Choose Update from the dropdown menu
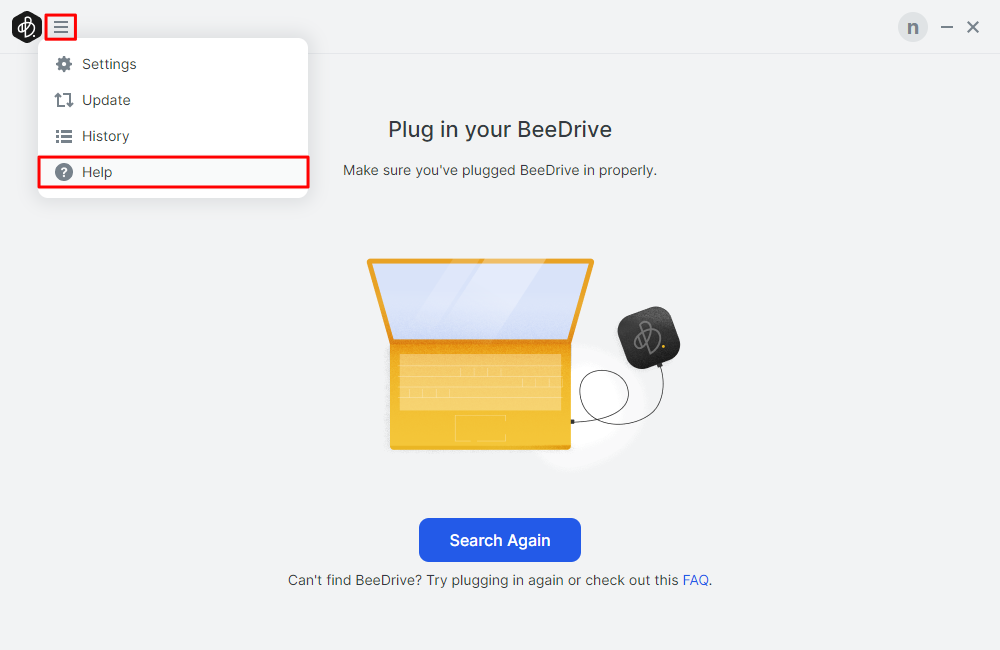 (x=106, y=100)
